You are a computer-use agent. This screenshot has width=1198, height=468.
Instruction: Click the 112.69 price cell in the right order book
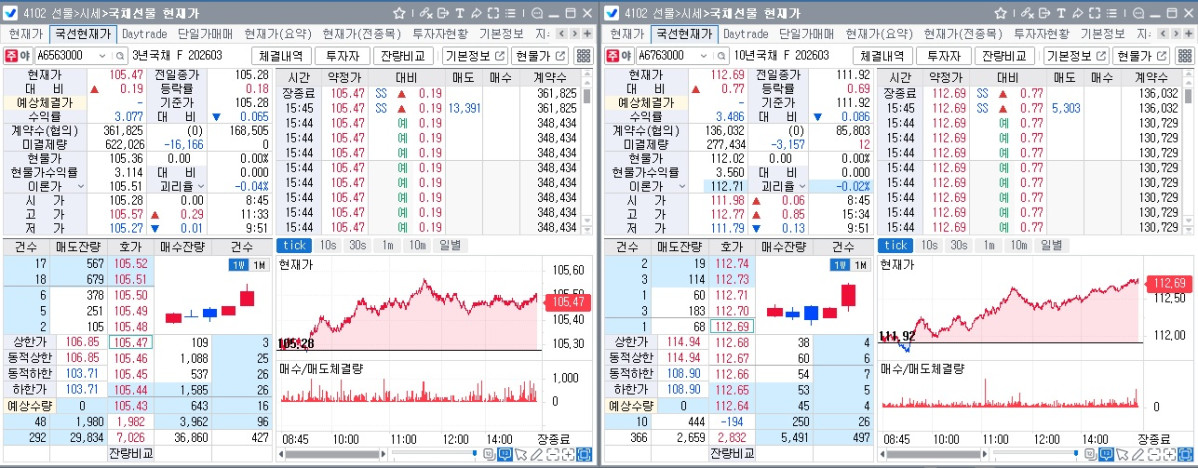[732, 327]
